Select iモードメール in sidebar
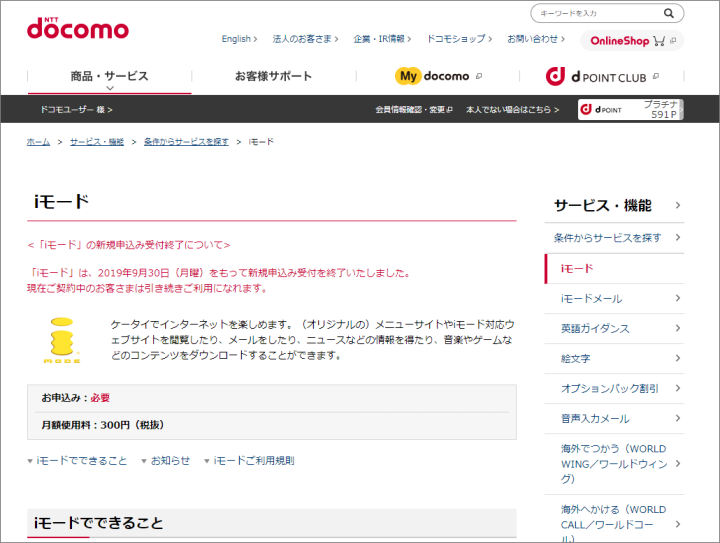The image size is (720, 543). (591, 298)
